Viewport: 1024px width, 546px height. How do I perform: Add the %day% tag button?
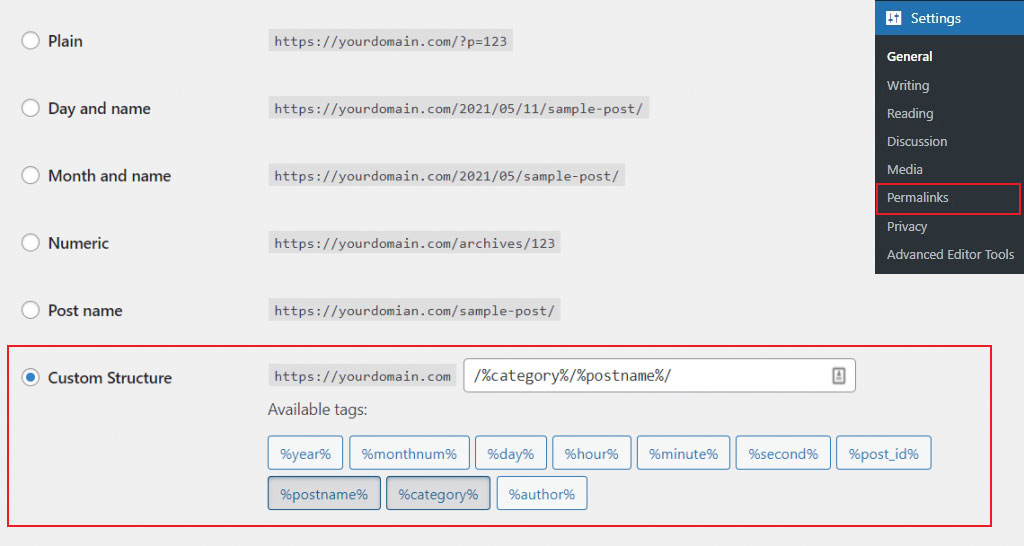[x=511, y=453]
